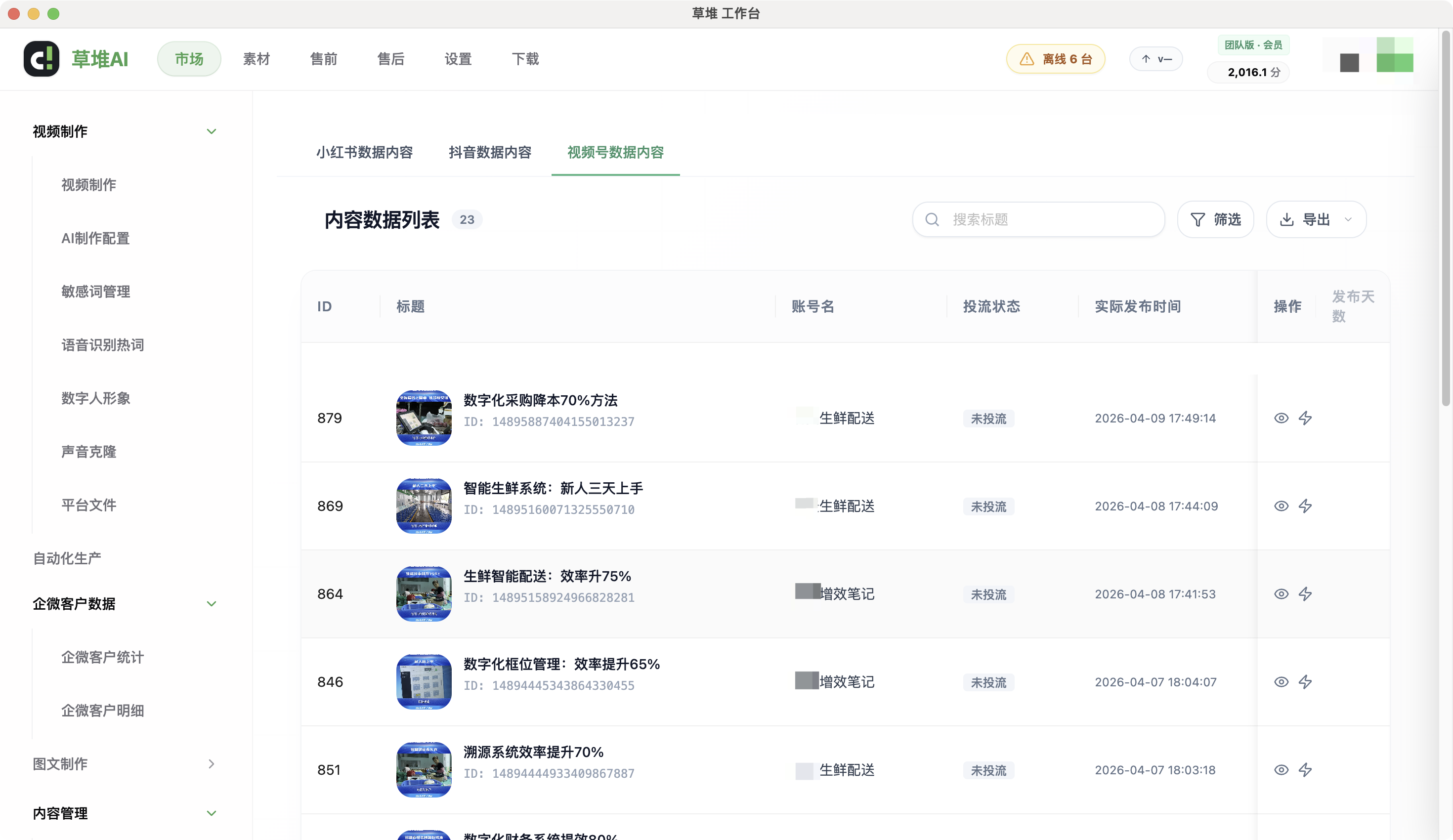View row 851 via eye icon
The image size is (1453, 840).
[x=1281, y=770]
